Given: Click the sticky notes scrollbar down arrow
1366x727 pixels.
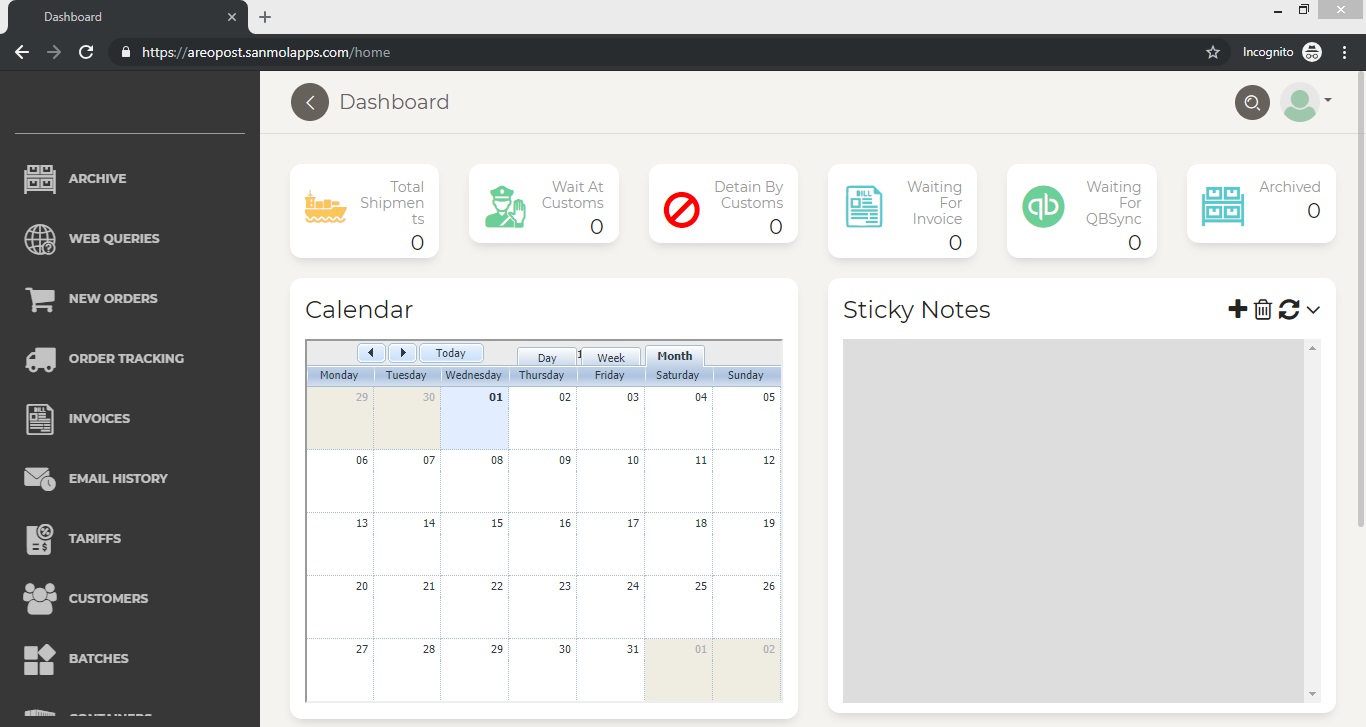Looking at the screenshot, I should (x=1313, y=694).
